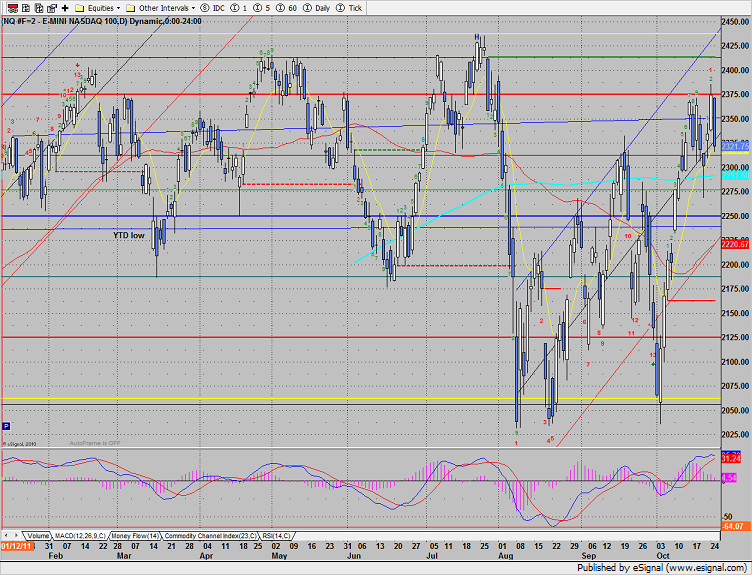Click the red 31.24 MACD value label
752x575 pixels.
(731, 459)
